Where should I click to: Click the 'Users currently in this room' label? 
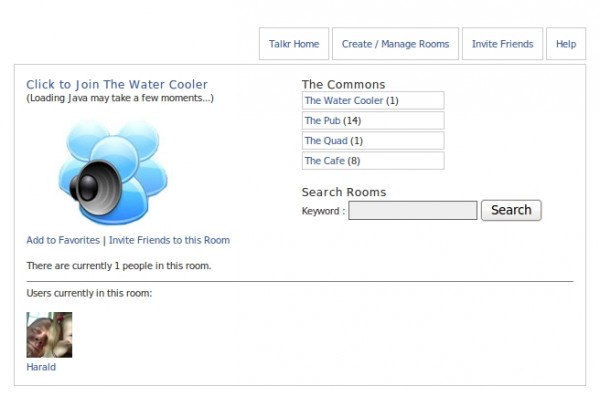(89, 293)
